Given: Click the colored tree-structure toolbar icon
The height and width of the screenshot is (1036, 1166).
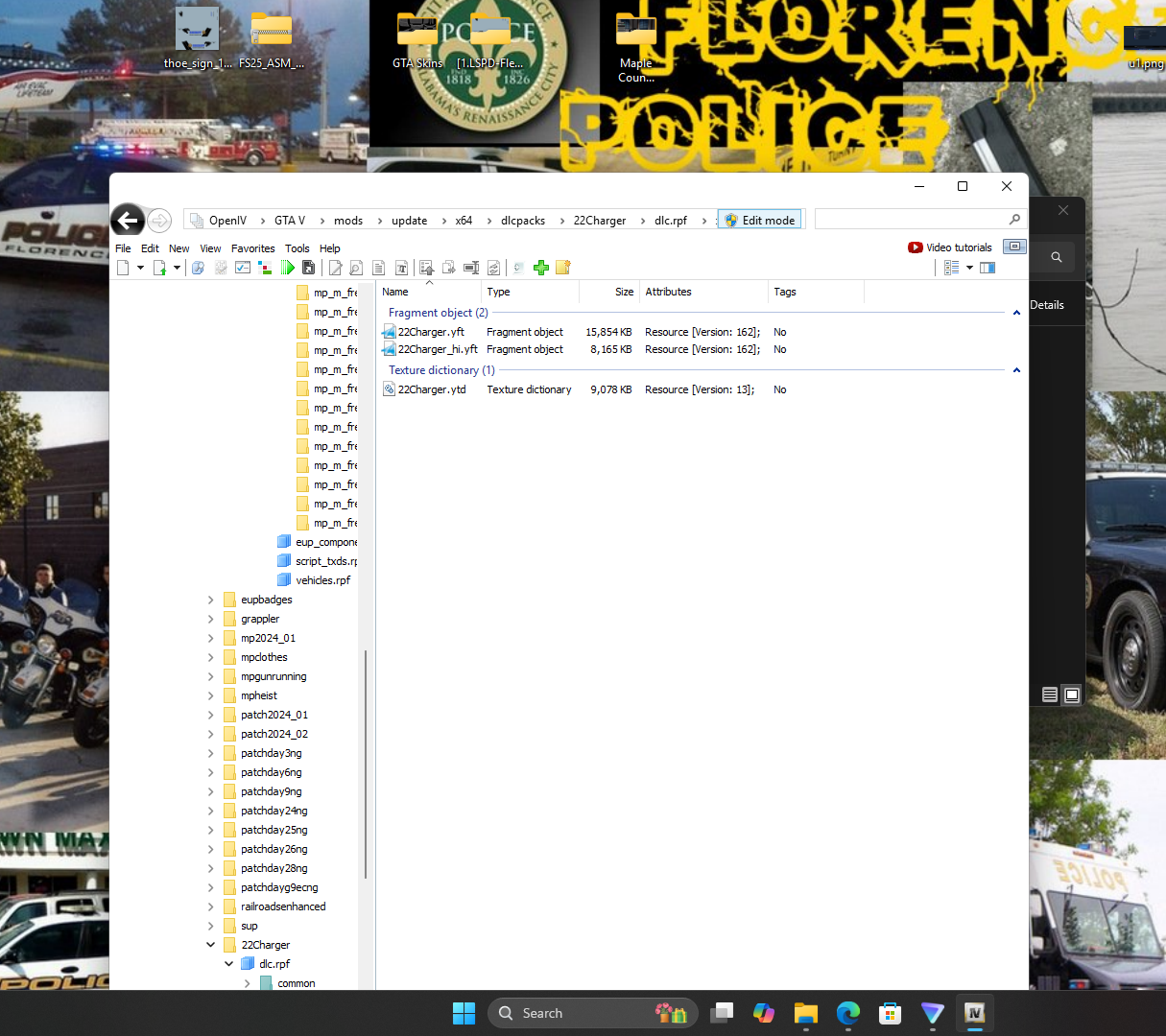Looking at the screenshot, I should tap(265, 268).
